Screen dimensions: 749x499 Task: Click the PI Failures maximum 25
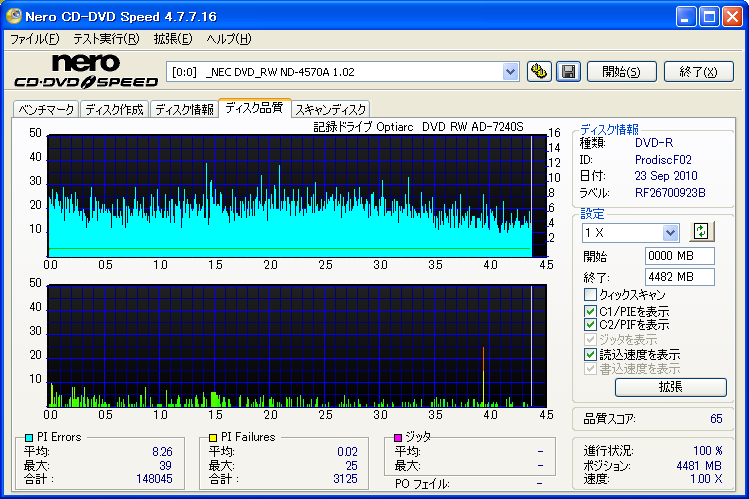pyautogui.click(x=352, y=465)
